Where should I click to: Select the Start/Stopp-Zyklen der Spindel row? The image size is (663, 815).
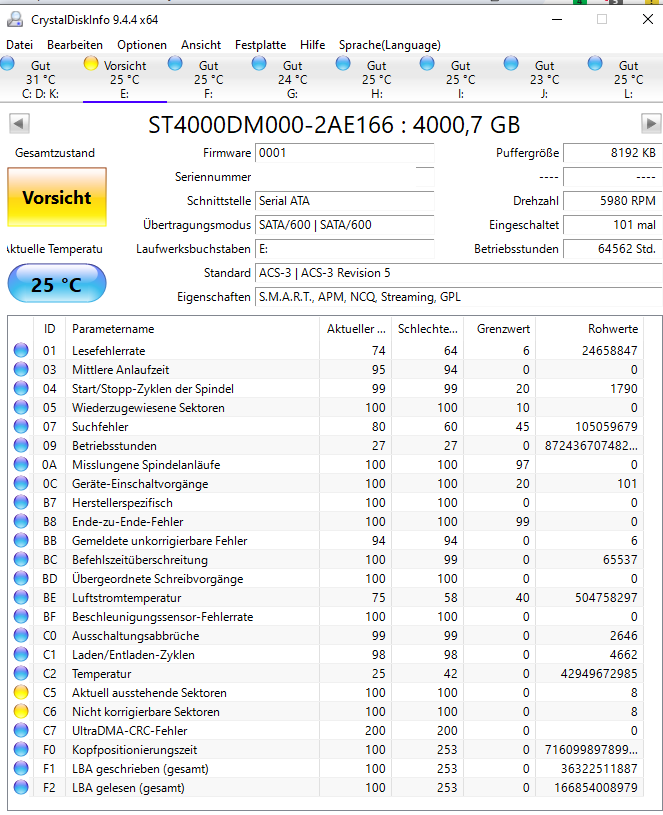(x=326, y=389)
